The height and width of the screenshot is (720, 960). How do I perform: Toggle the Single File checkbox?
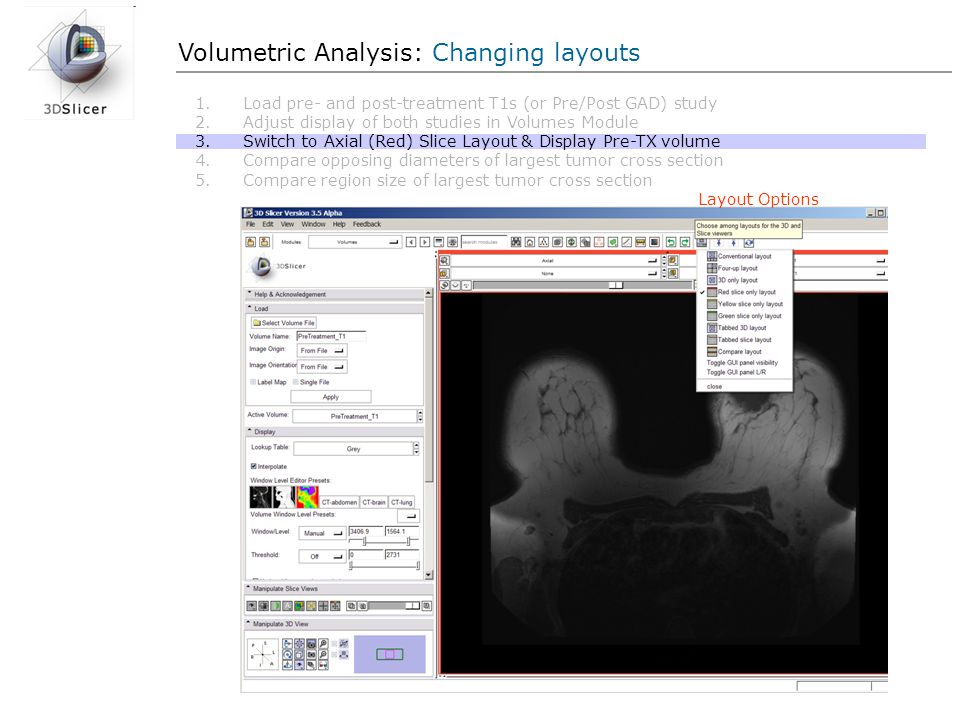coord(296,382)
